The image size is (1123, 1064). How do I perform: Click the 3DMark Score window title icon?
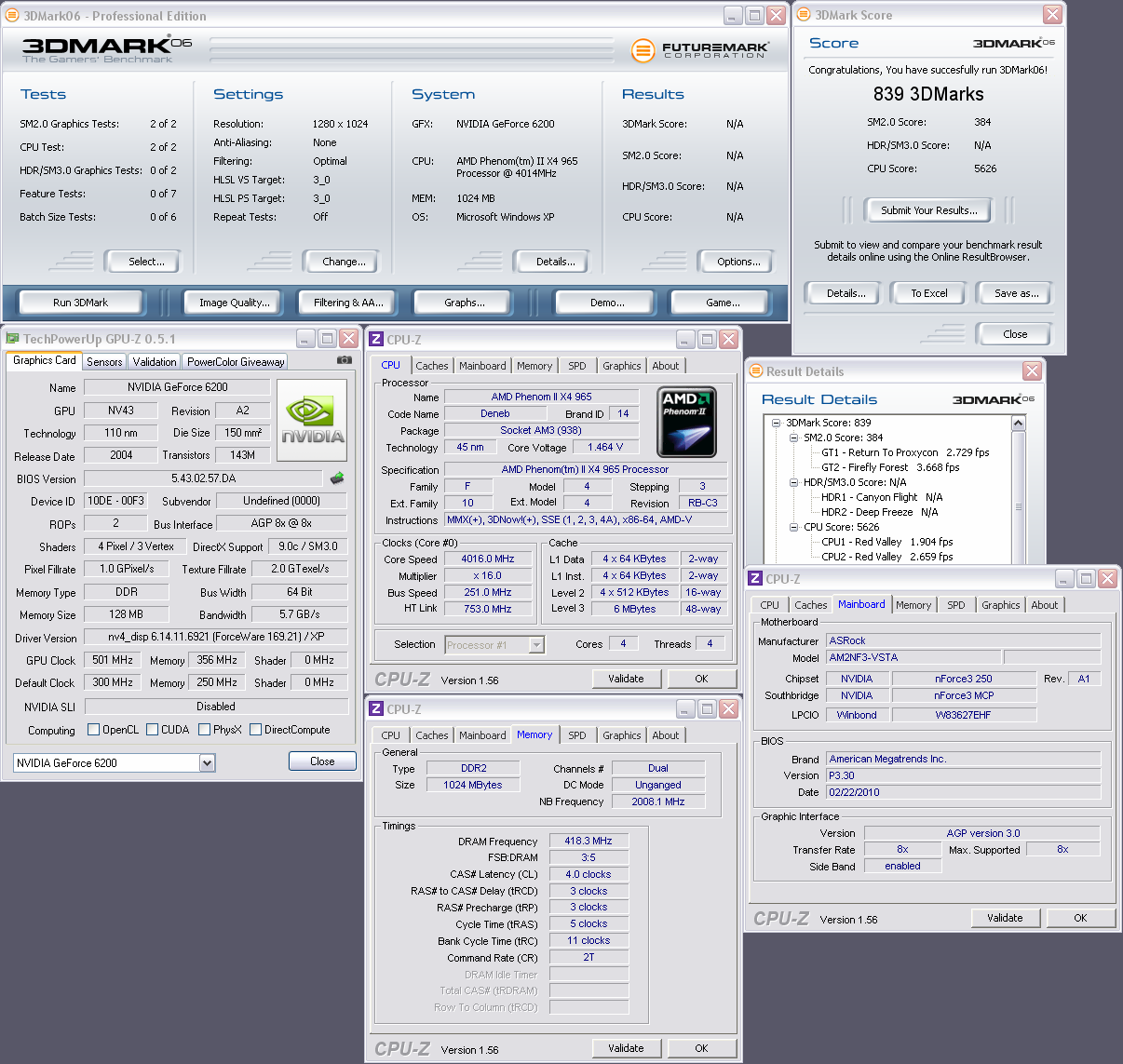tap(804, 15)
